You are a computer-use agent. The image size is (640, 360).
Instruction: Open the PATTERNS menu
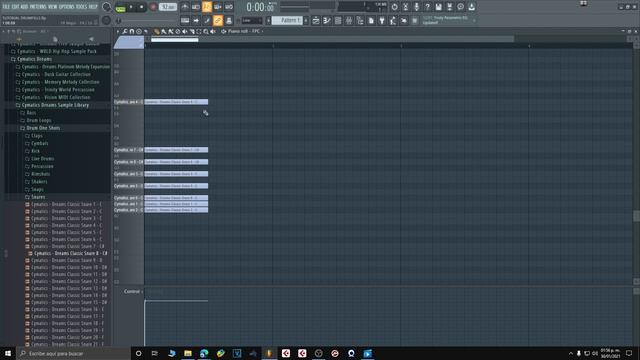point(38,7)
